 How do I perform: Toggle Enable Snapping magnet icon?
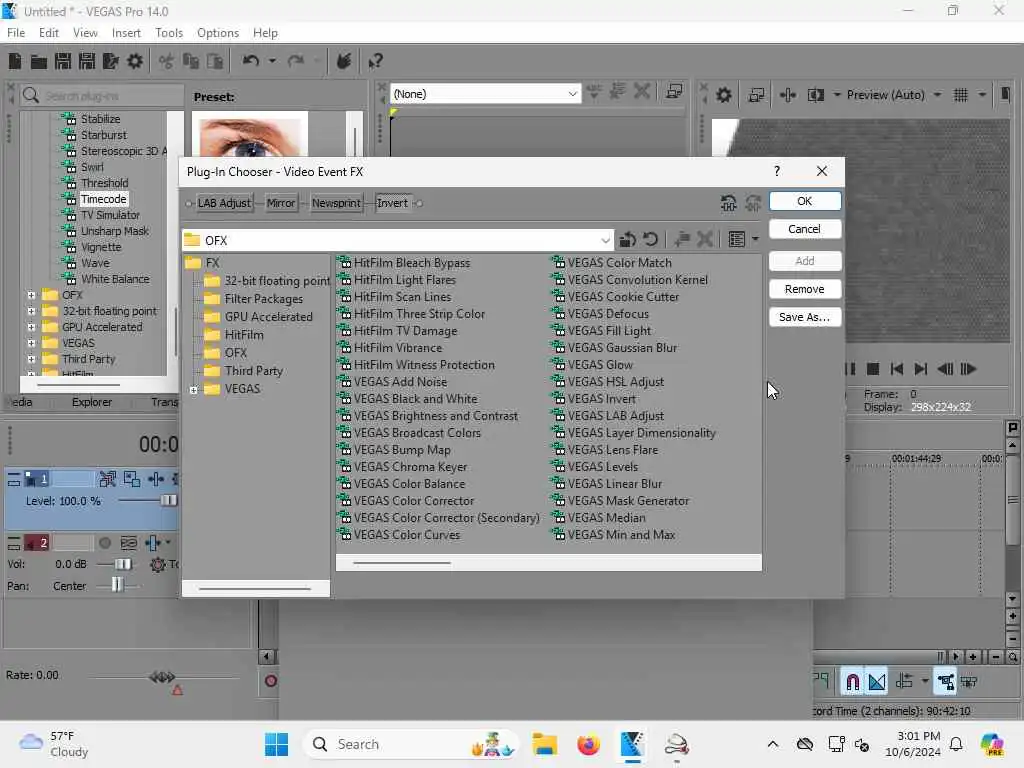[852, 682]
